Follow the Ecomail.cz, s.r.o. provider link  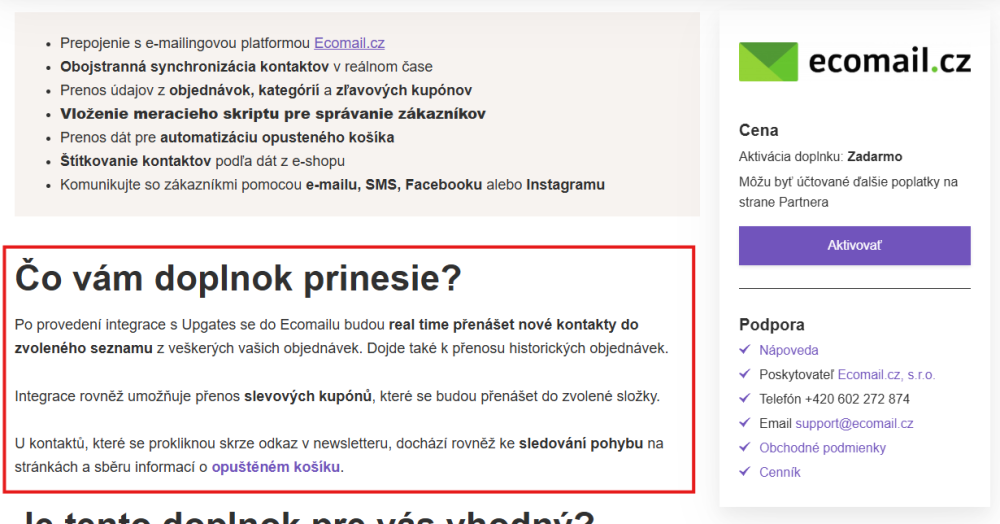(x=886, y=375)
